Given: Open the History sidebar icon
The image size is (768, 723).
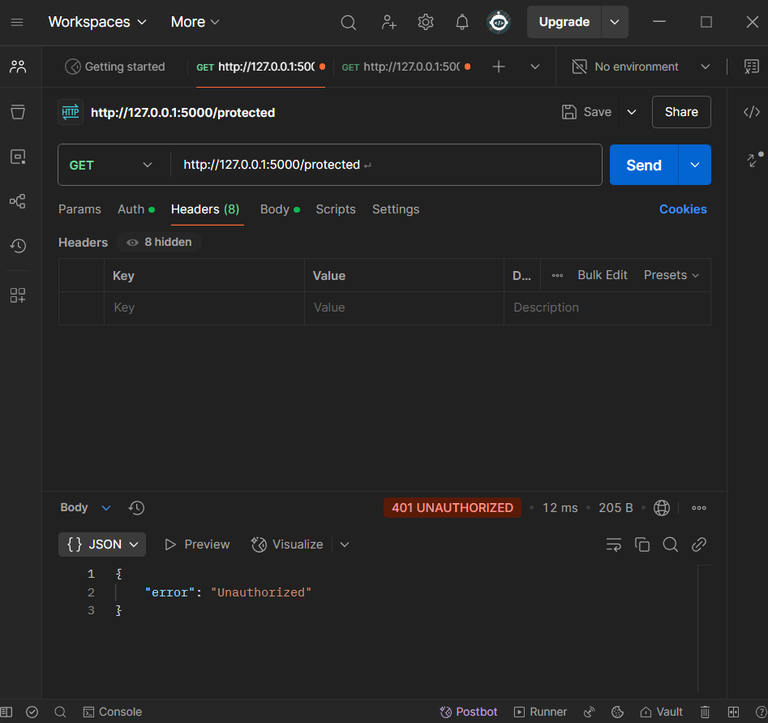Looking at the screenshot, I should (18, 246).
